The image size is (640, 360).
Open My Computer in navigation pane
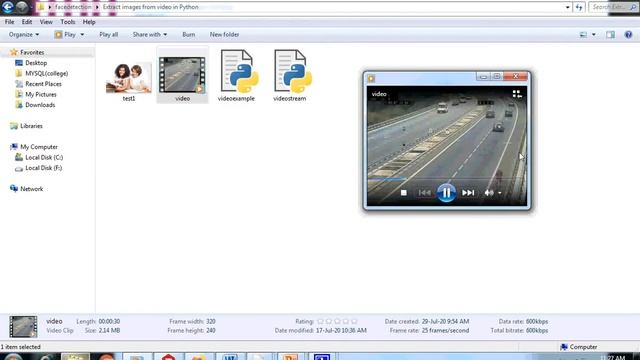pos(39,147)
